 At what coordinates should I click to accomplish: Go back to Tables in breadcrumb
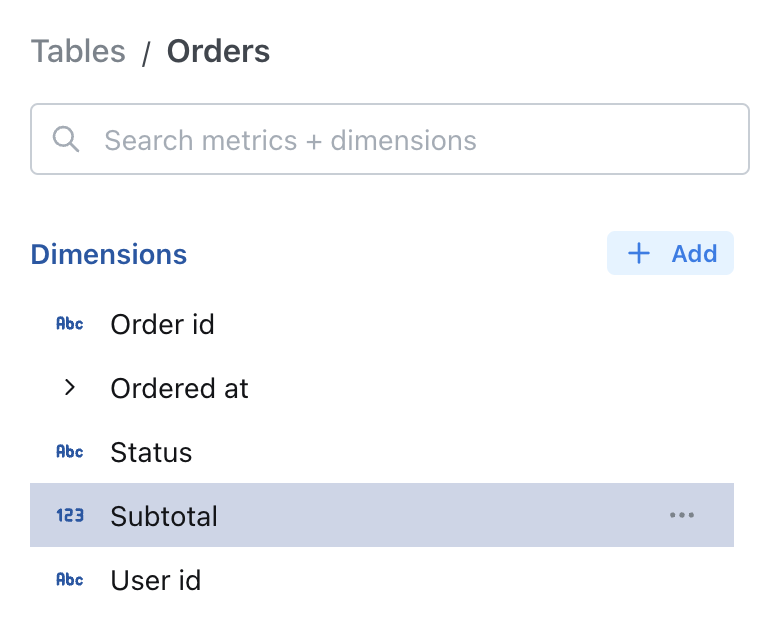pyautogui.click(x=78, y=51)
